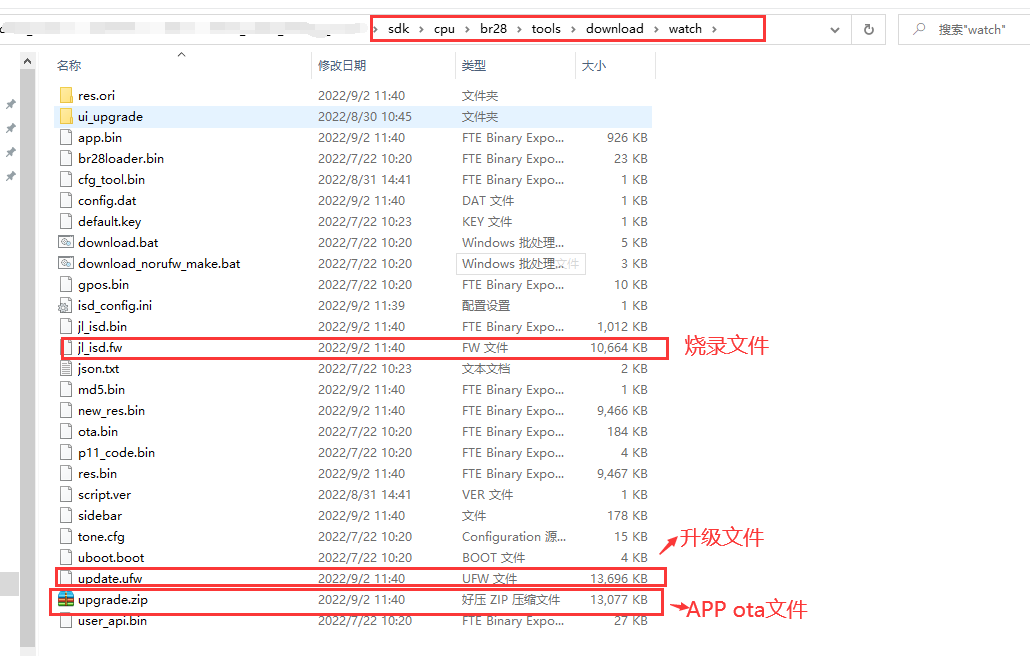Click the first quick access pin icon

11,104
